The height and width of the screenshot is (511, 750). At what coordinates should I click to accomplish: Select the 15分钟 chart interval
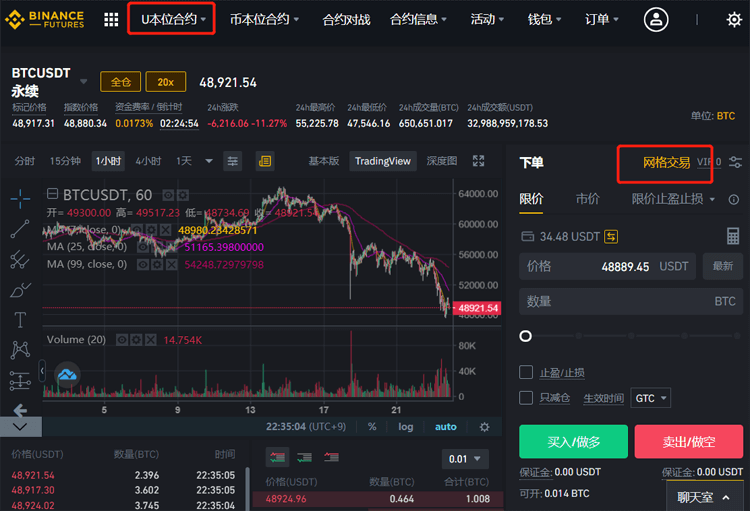pos(65,161)
